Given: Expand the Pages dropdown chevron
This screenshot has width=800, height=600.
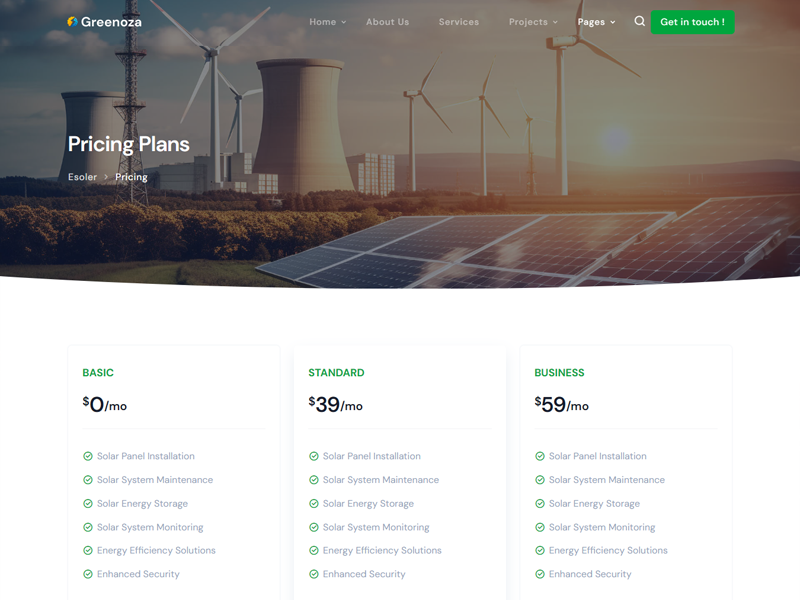Looking at the screenshot, I should pyautogui.click(x=613, y=22).
